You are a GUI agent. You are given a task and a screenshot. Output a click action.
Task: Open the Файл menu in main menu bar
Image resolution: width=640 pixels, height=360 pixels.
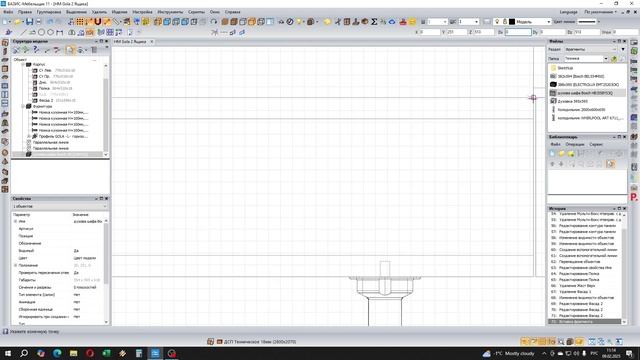tap(8, 12)
